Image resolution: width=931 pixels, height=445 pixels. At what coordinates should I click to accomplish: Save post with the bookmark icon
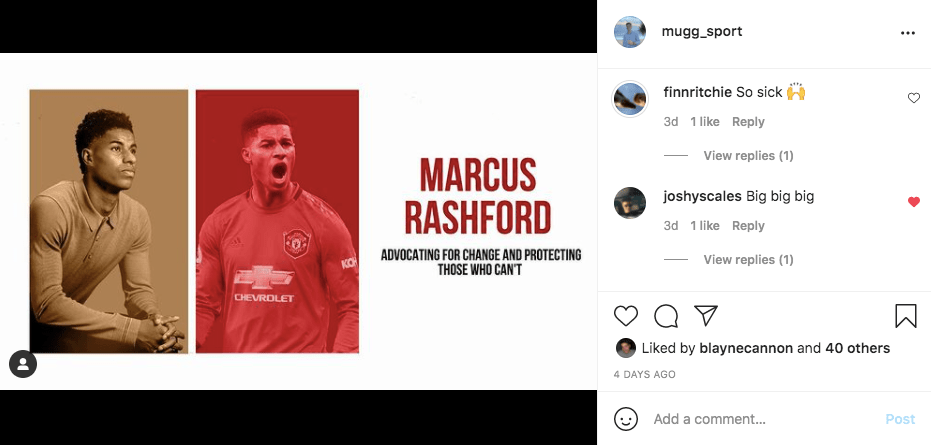[x=905, y=316]
